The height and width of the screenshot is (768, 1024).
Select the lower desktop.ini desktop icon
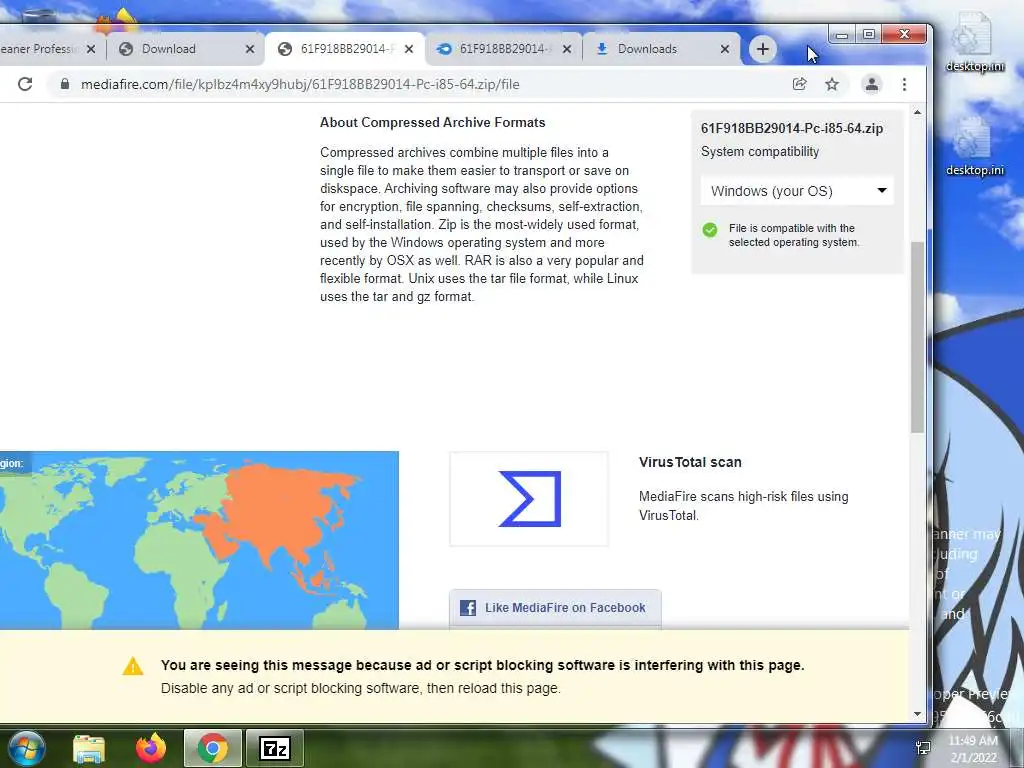974,146
